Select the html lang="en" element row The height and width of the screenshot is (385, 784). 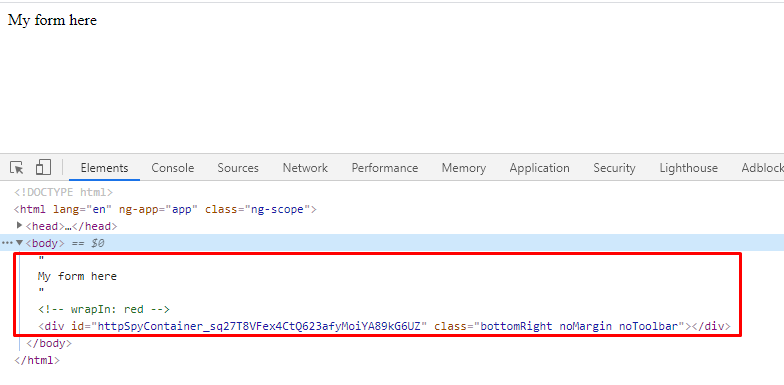(166, 210)
